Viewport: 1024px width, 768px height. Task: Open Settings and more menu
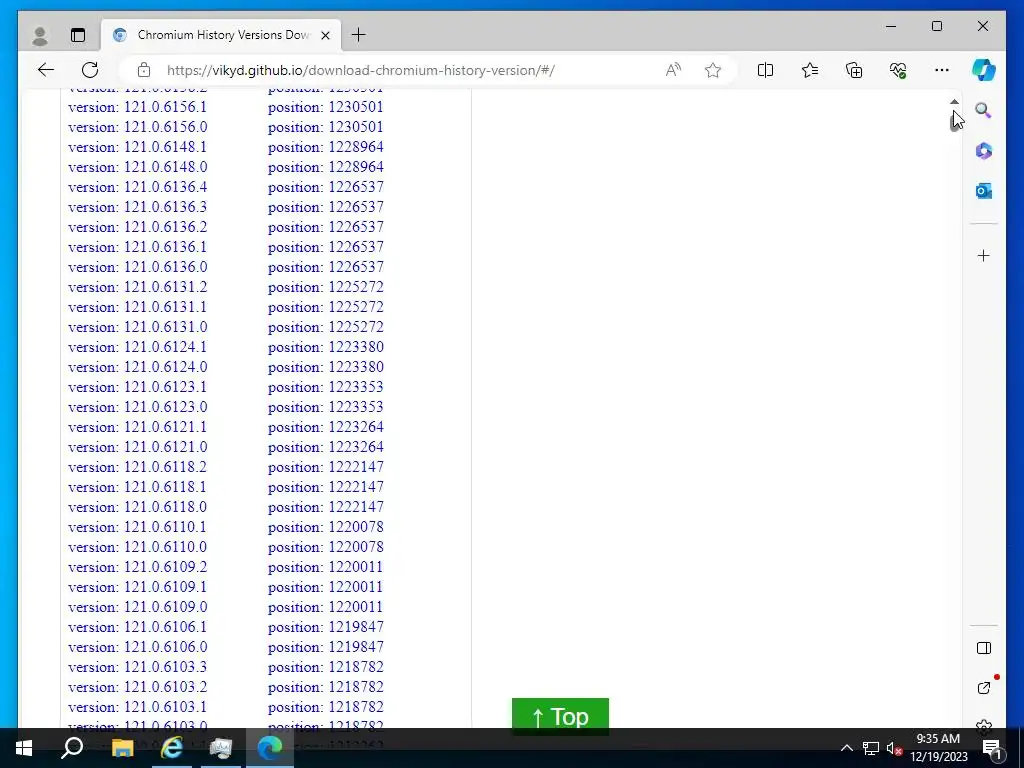(x=942, y=70)
